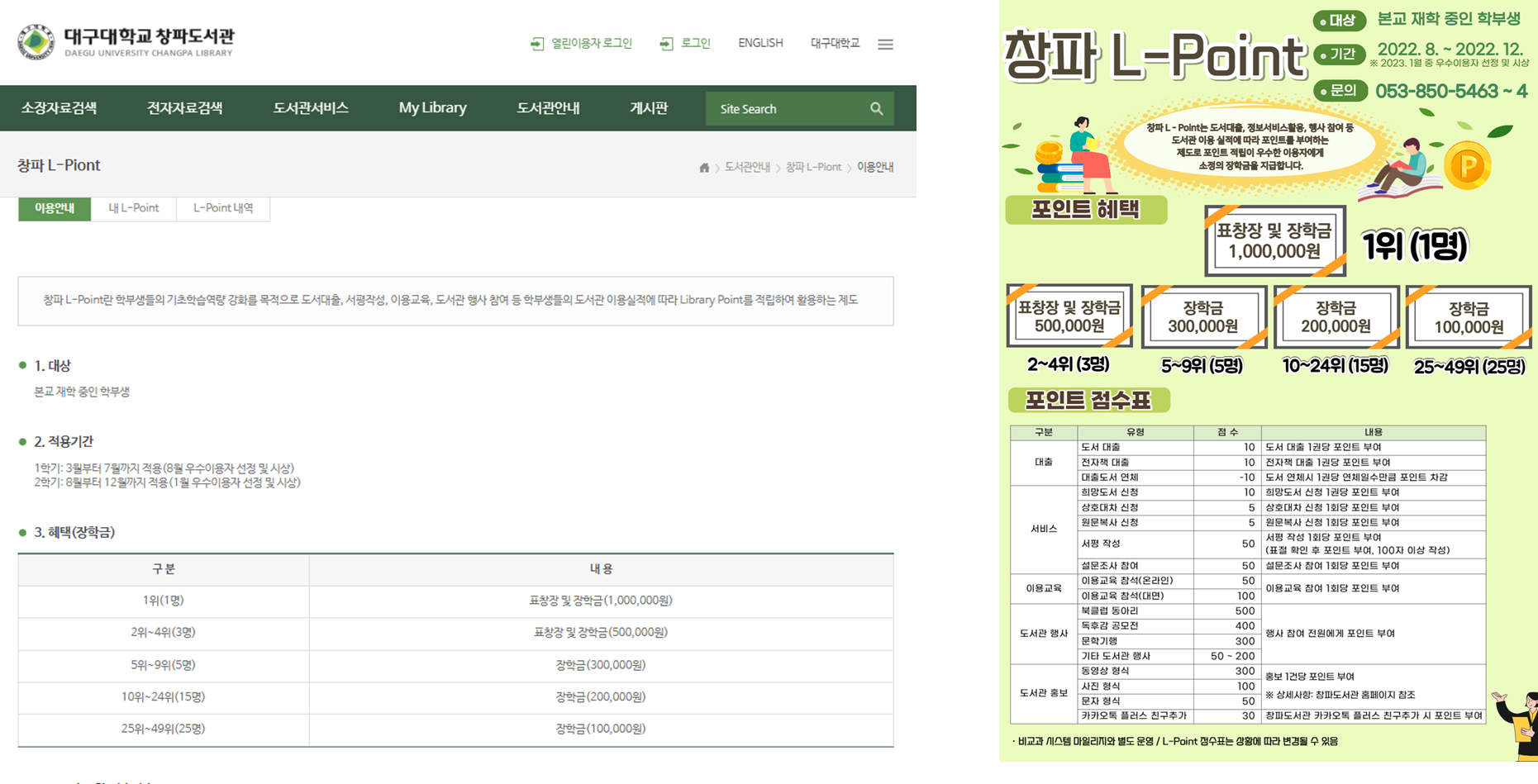Click the '5위~9위(5명)' table cell

pyautogui.click(x=164, y=664)
